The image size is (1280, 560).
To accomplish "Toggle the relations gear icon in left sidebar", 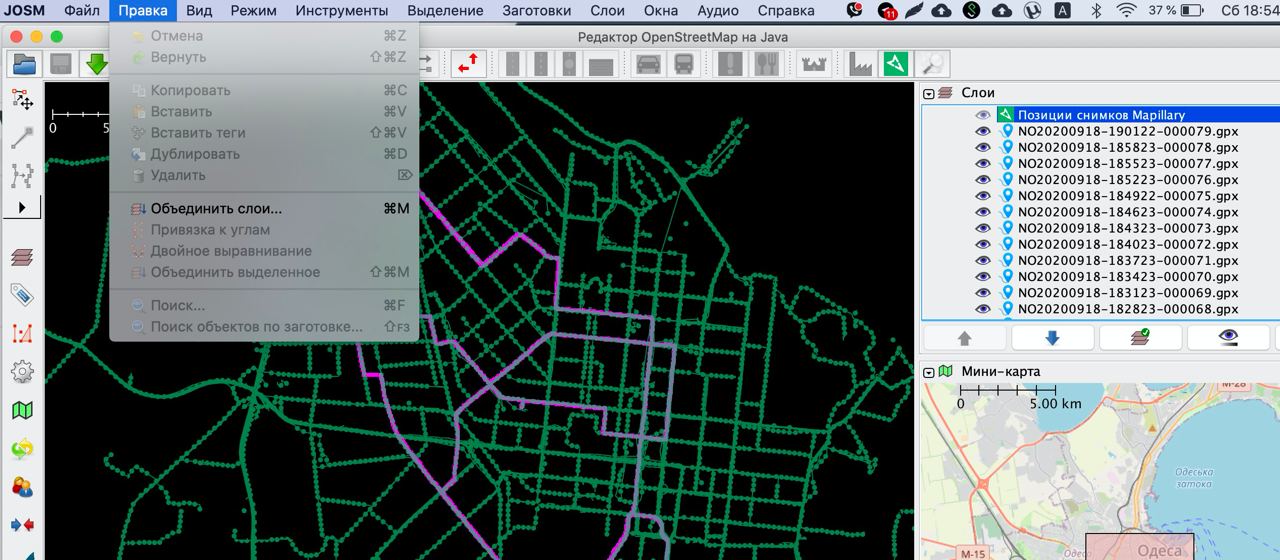I will [x=22, y=372].
